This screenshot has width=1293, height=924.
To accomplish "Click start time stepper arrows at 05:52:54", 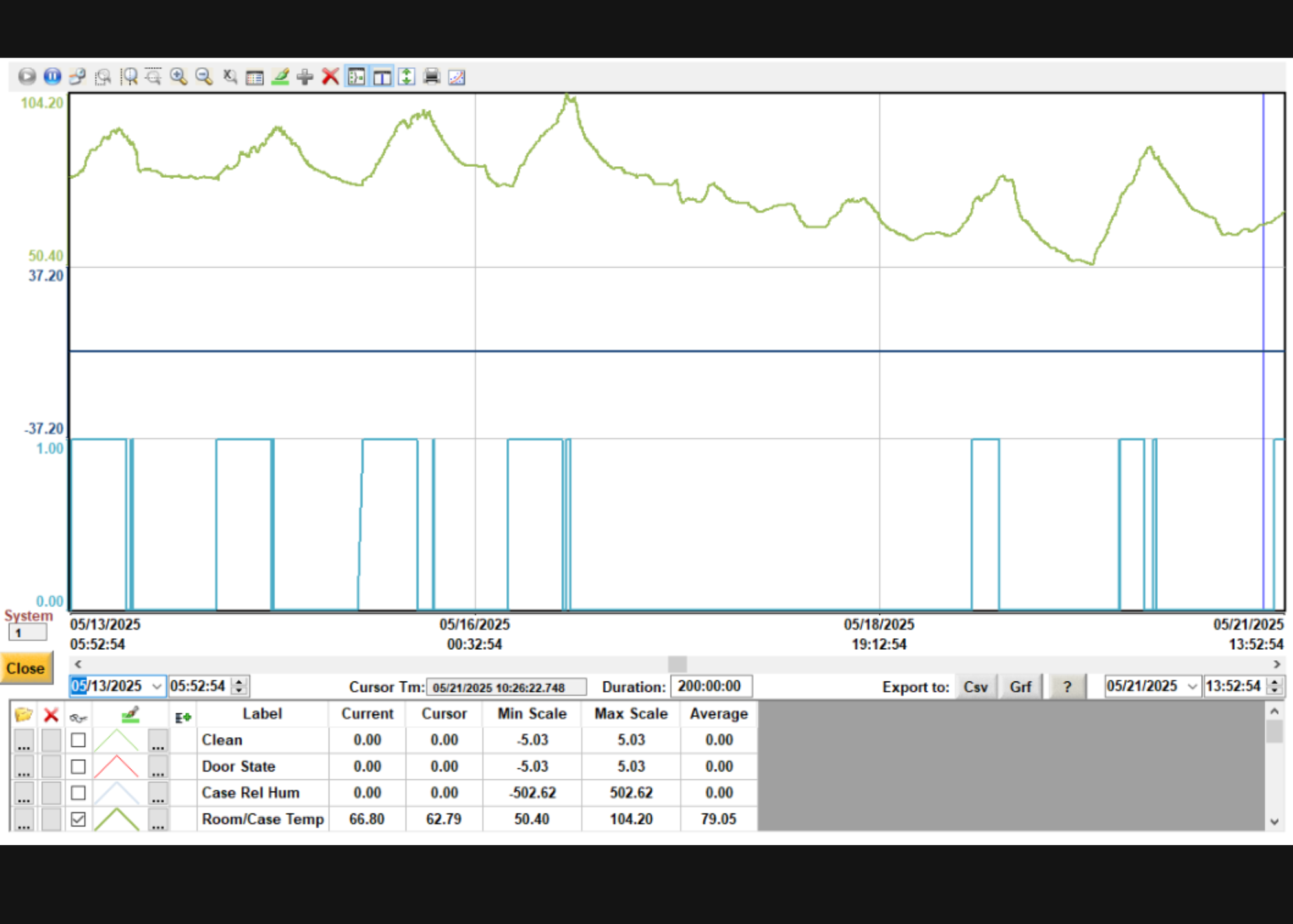I will click(x=239, y=686).
